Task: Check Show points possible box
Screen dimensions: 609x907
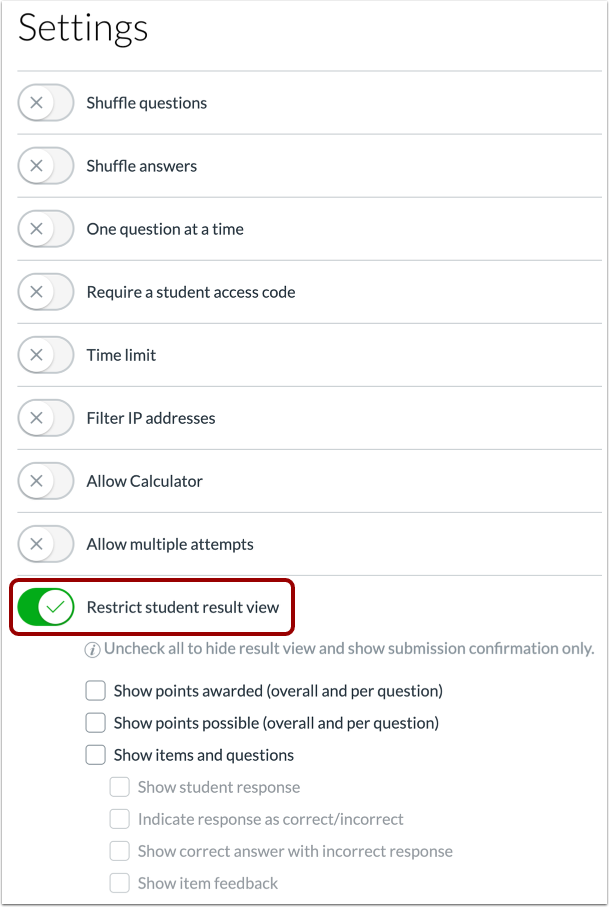Action: [x=95, y=722]
